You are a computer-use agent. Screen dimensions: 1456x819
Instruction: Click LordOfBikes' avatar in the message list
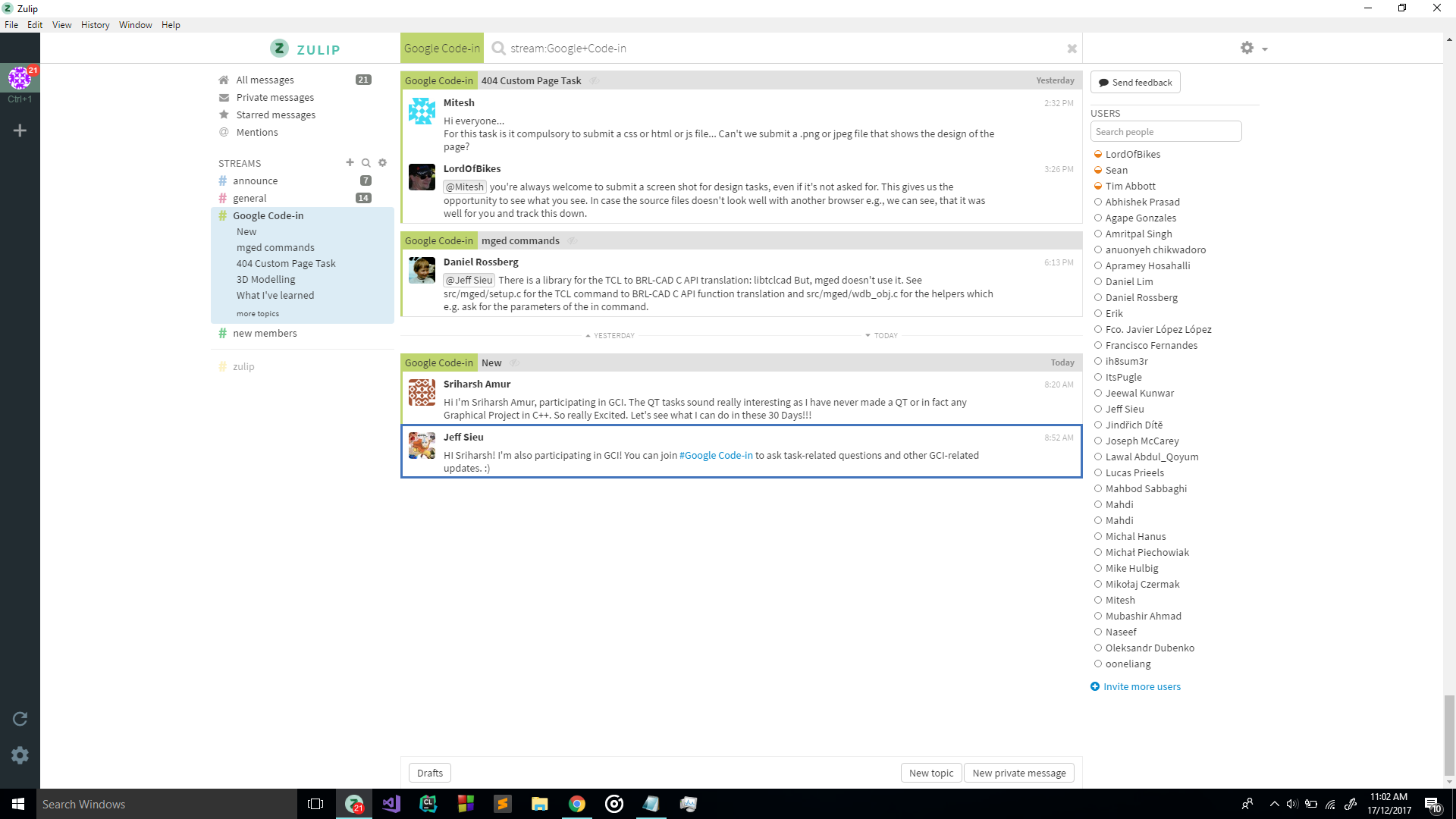422,177
